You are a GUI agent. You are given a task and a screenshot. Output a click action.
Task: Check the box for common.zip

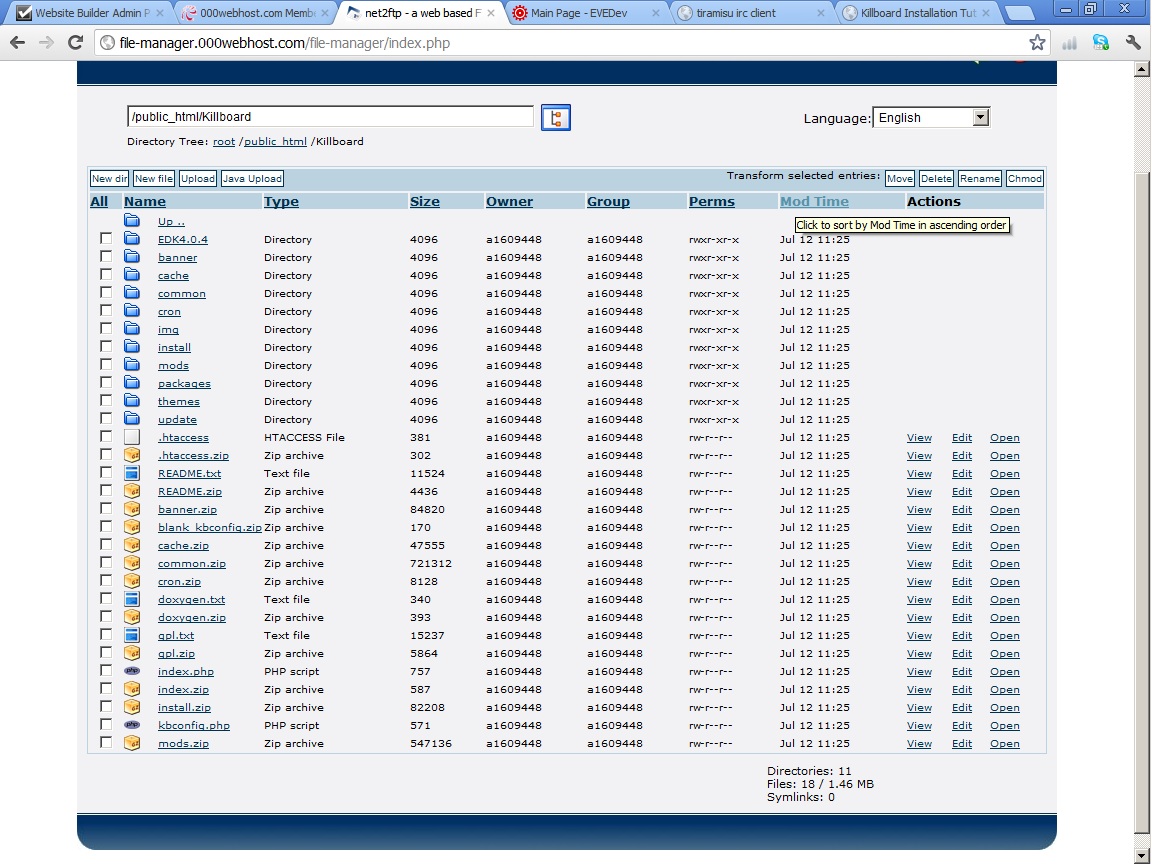(x=106, y=562)
